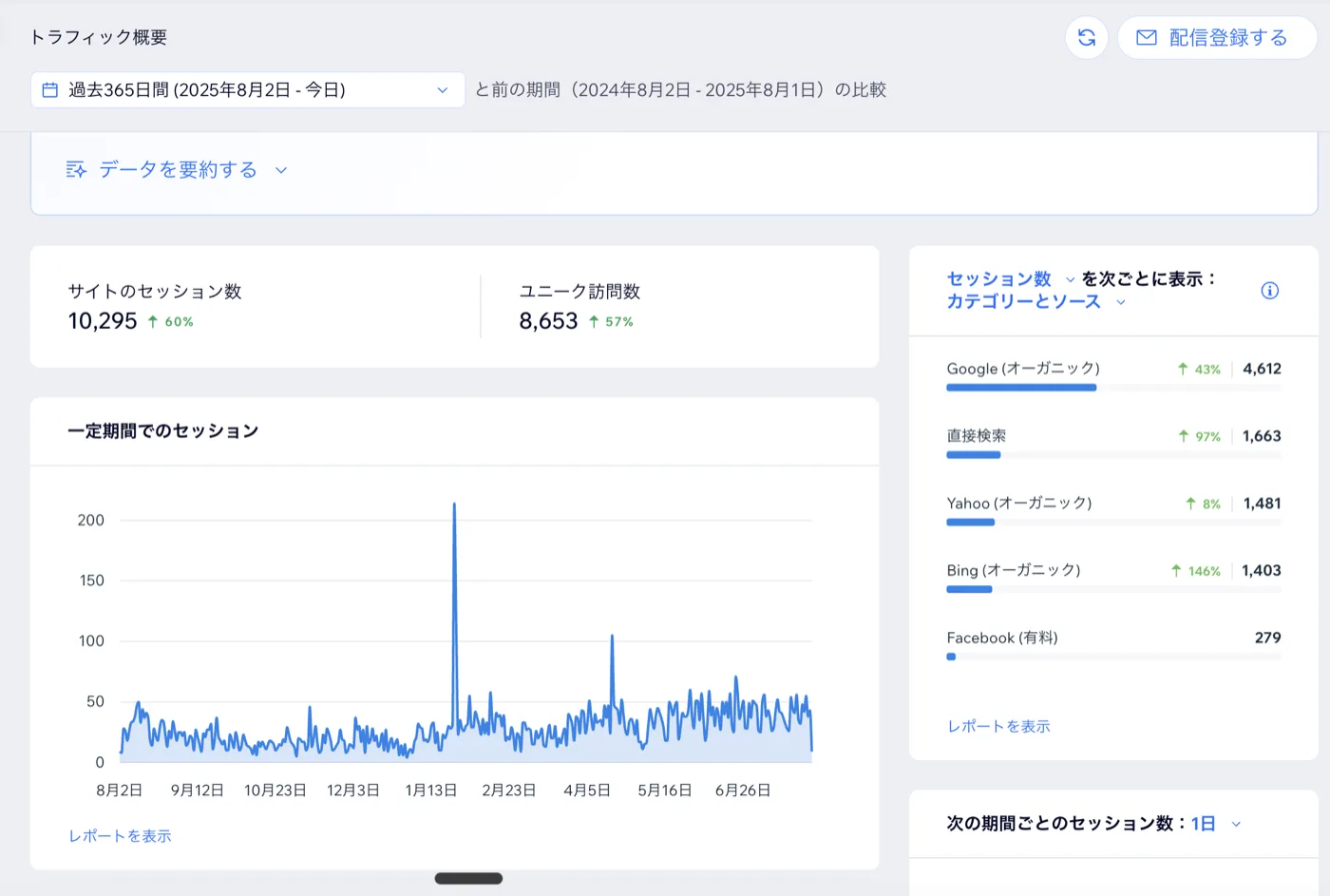Click the tallest spike in sessions chart
This screenshot has height=896, width=1330.
tap(454, 505)
